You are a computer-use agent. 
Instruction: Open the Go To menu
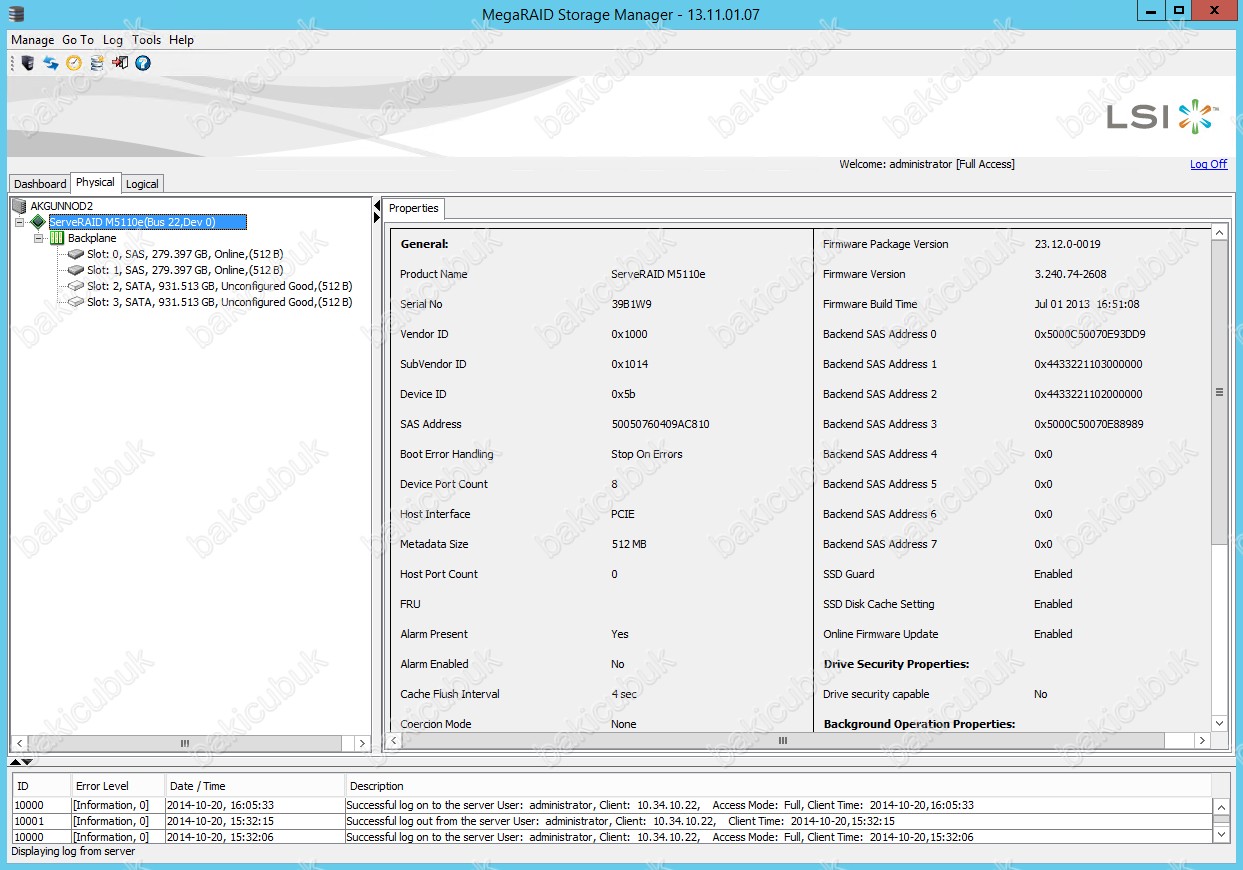[78, 40]
